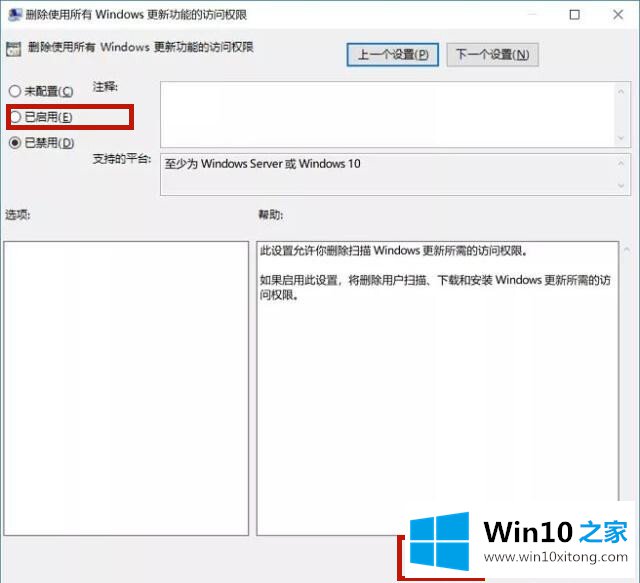Click help text '此设置允许你删除扫描 Windows 更新所需的访问权限。'

[394, 250]
